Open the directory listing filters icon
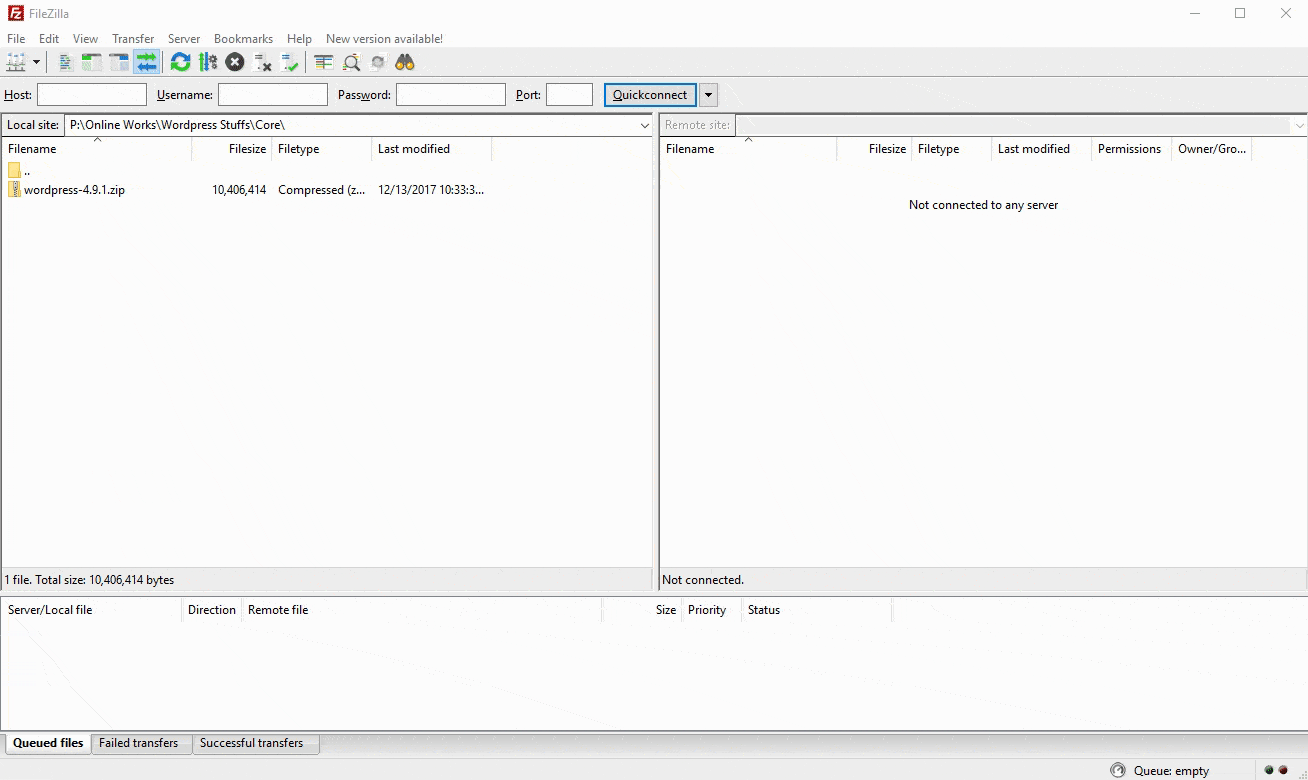The width and height of the screenshot is (1308, 780). (323, 62)
